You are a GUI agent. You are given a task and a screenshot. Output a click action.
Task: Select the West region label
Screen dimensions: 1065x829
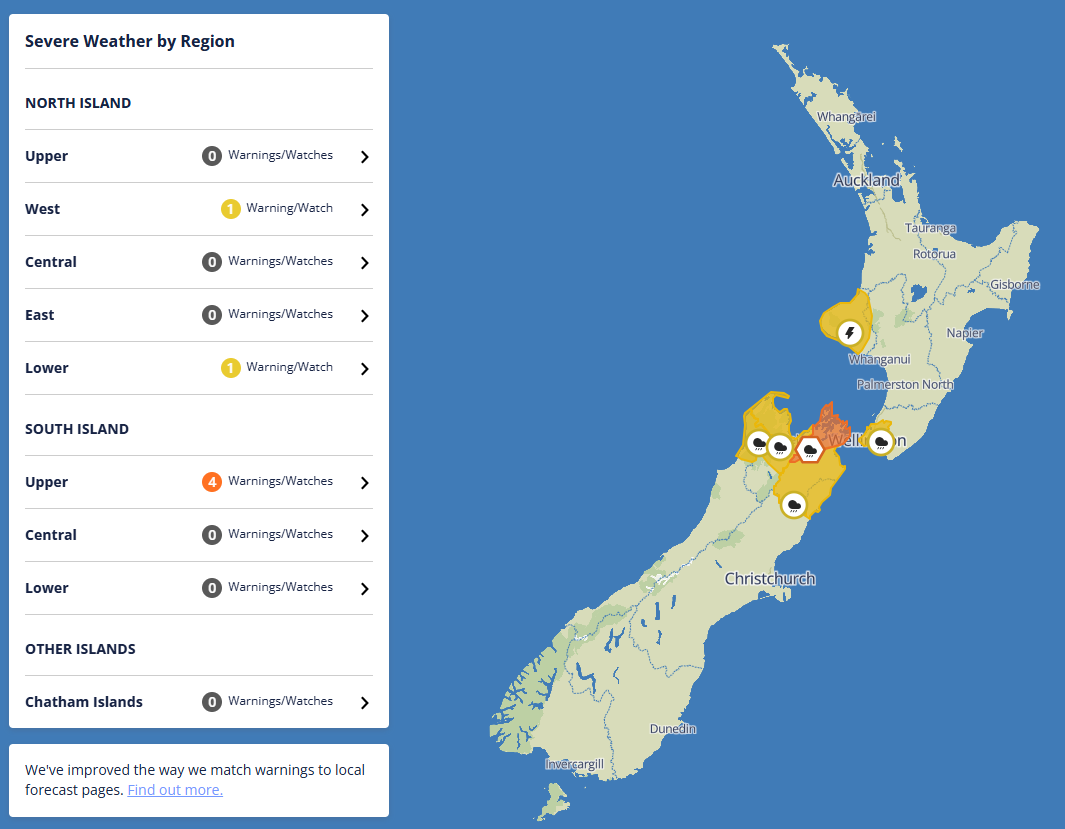click(43, 209)
